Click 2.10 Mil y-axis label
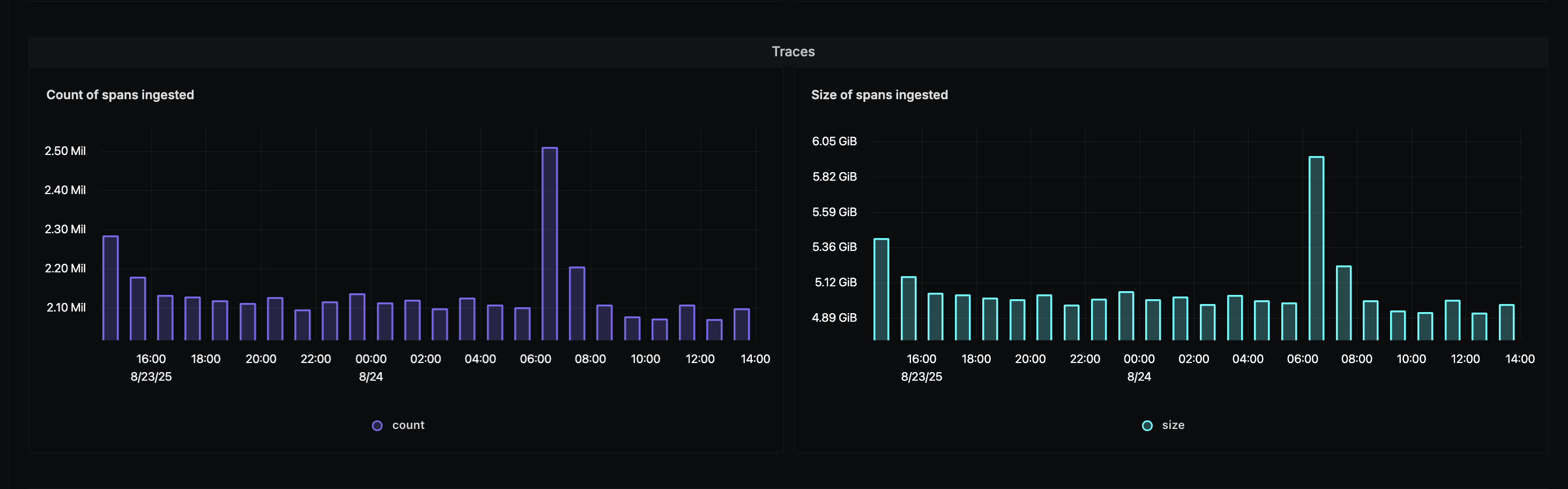The image size is (1568, 489). (66, 308)
